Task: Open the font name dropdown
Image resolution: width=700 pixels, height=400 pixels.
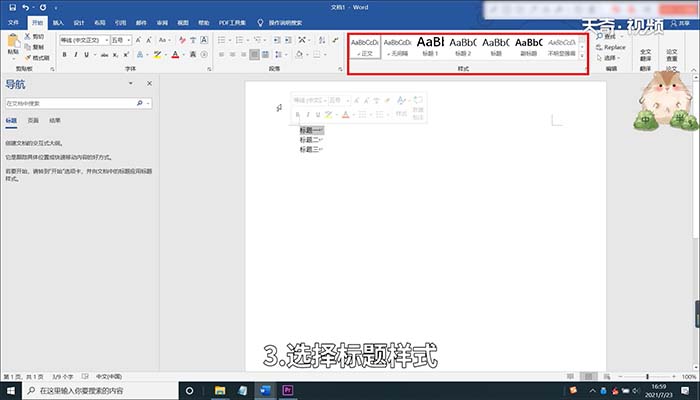Action: pos(107,40)
